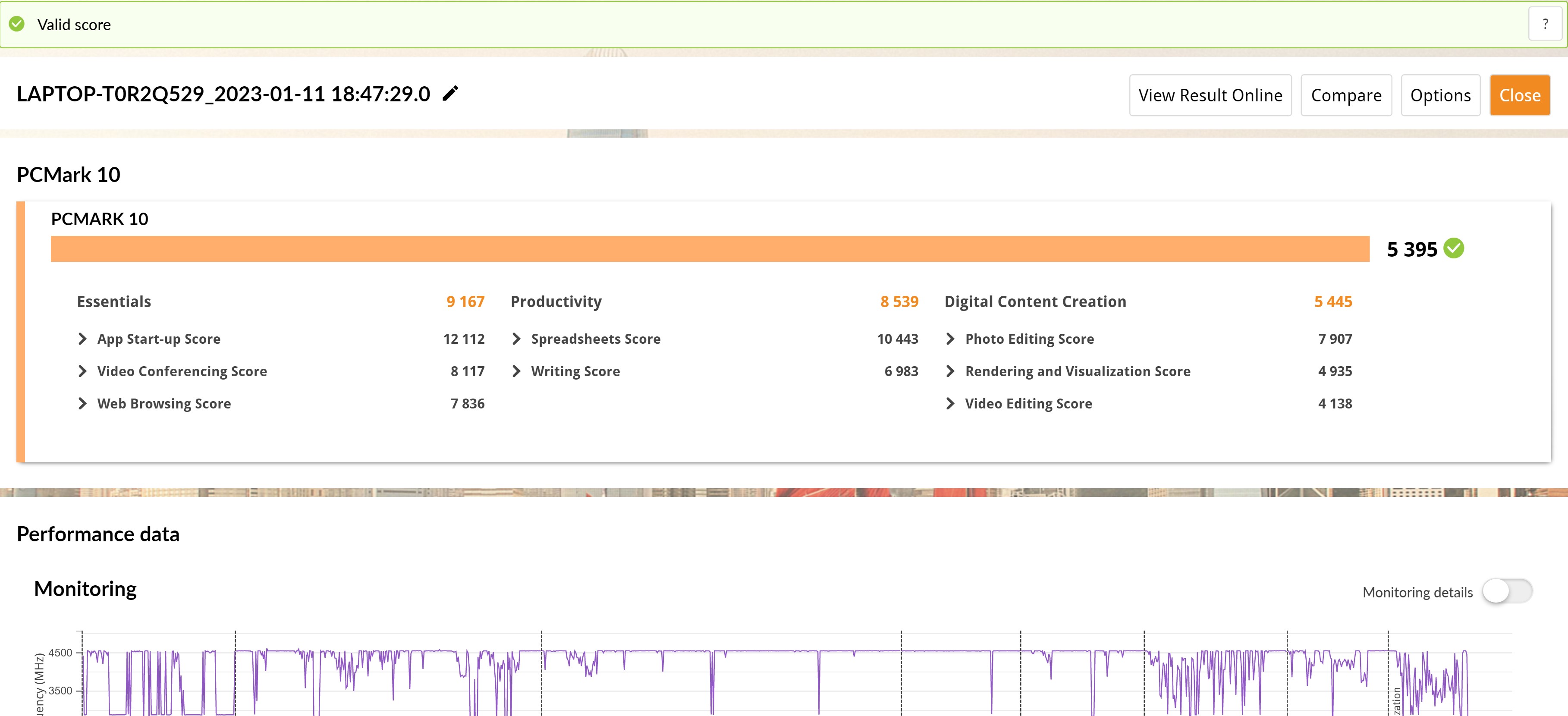The width and height of the screenshot is (1568, 716).
Task: Click the result name LAPTOP-T0R2Q529 title
Action: 223,94
